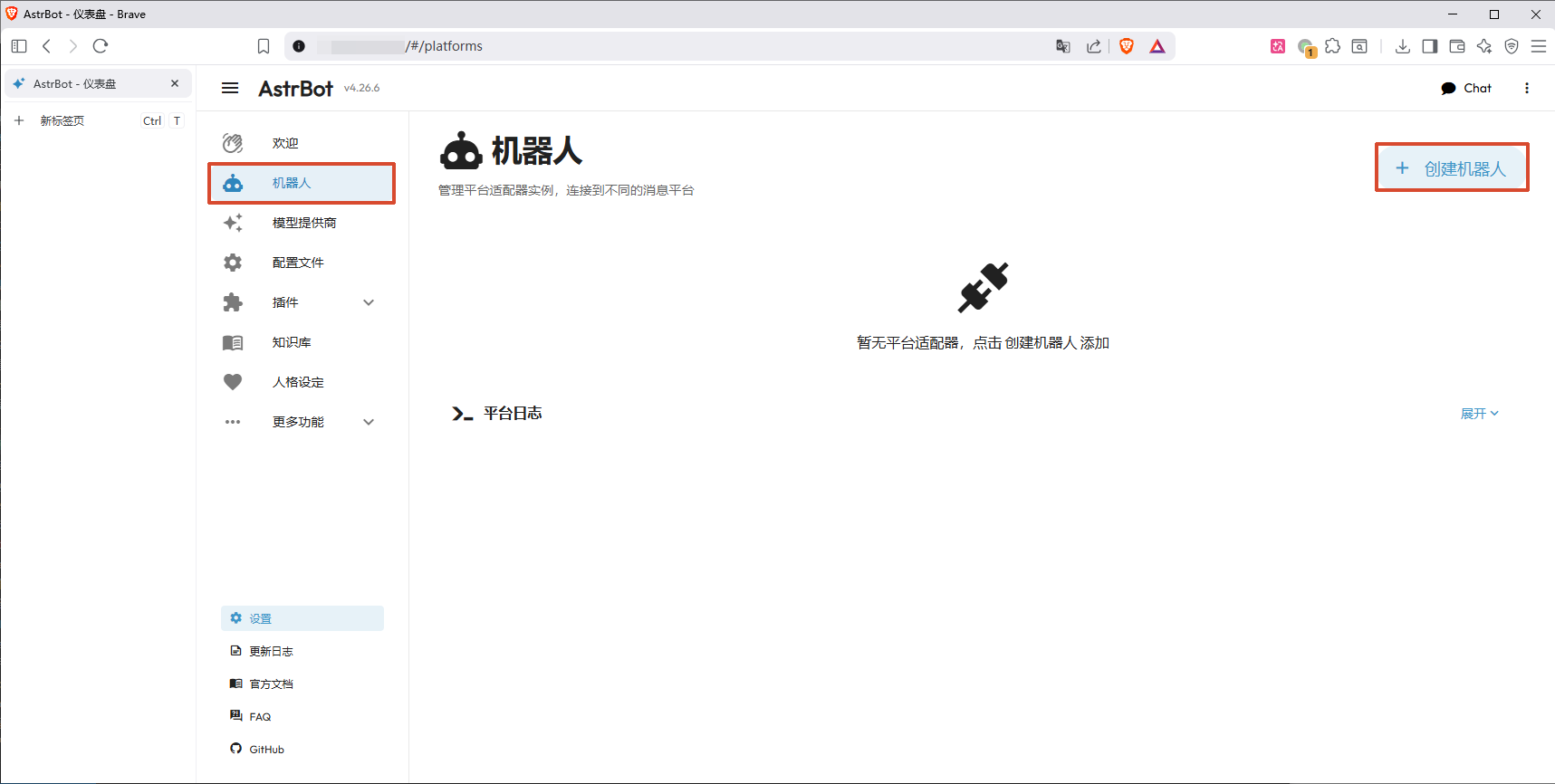The width and height of the screenshot is (1555, 784).
Task: Open a new tab with 新标签页
Action: [x=98, y=120]
